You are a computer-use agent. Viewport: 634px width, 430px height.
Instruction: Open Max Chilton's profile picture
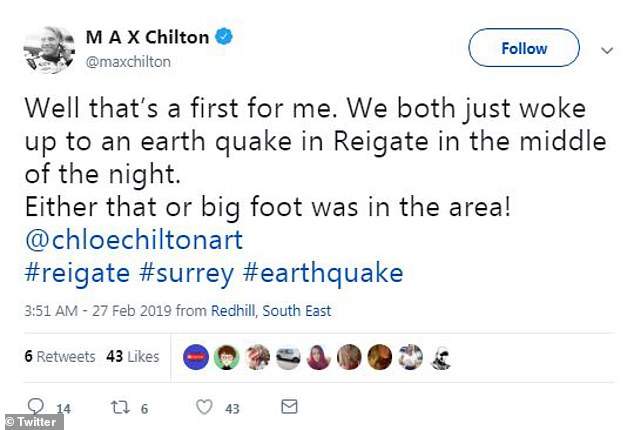pyautogui.click(x=48, y=50)
